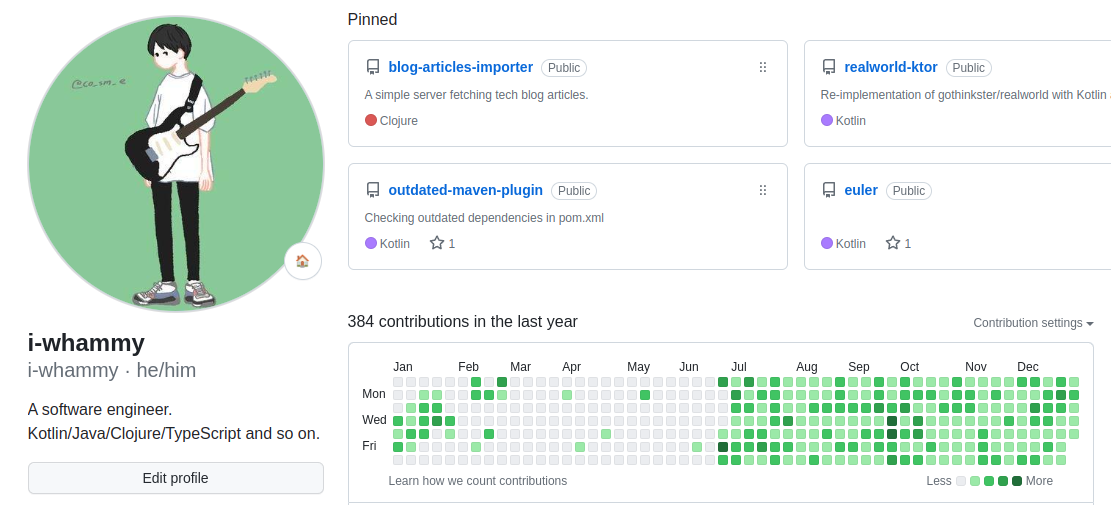Click the lightest gray legend square
This screenshot has height=505, width=1111.
coord(961,481)
